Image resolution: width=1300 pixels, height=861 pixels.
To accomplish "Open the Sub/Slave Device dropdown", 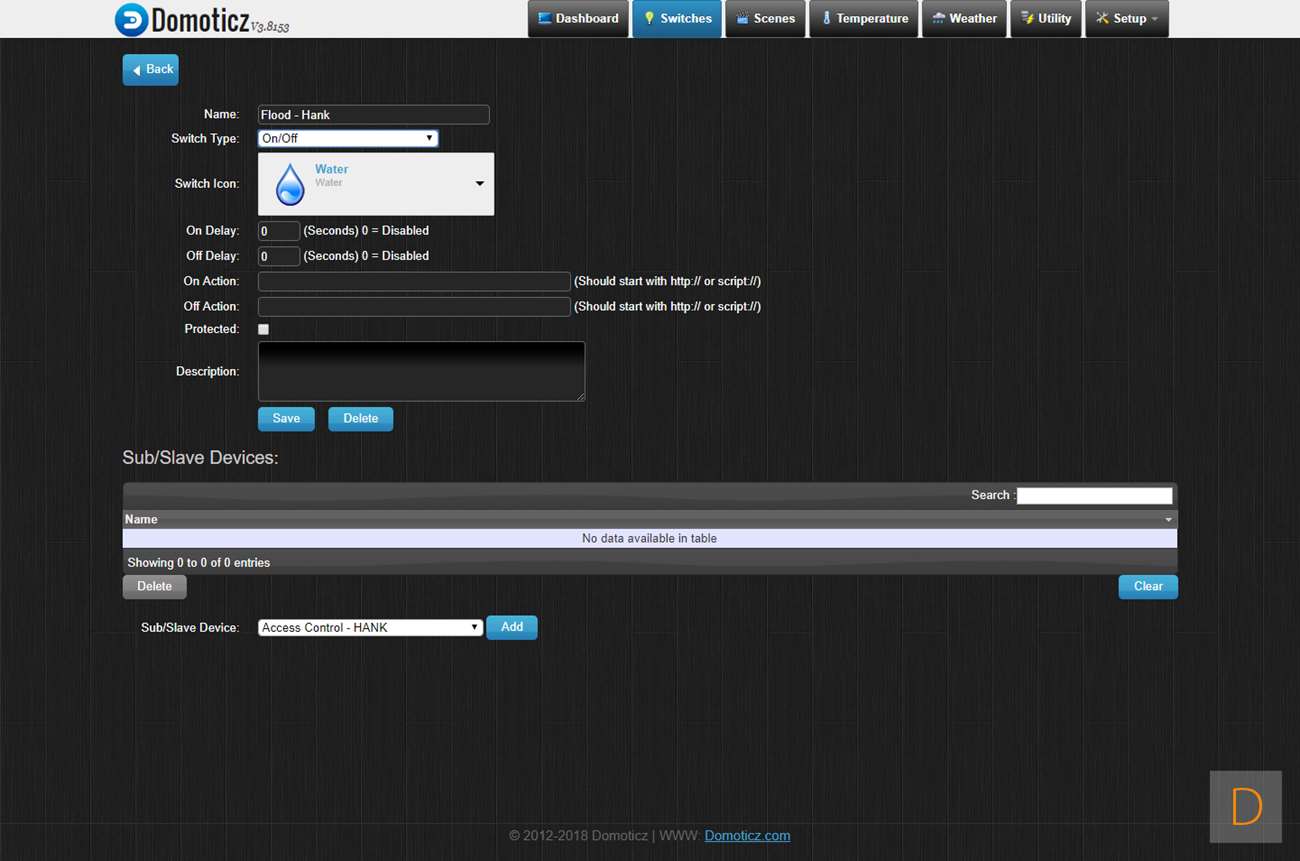I will pos(370,628).
